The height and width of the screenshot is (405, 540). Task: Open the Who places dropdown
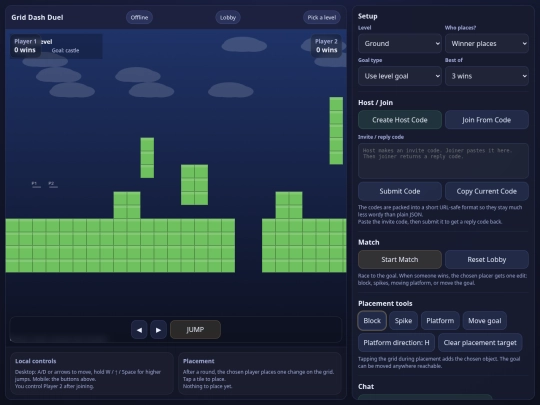(x=487, y=43)
